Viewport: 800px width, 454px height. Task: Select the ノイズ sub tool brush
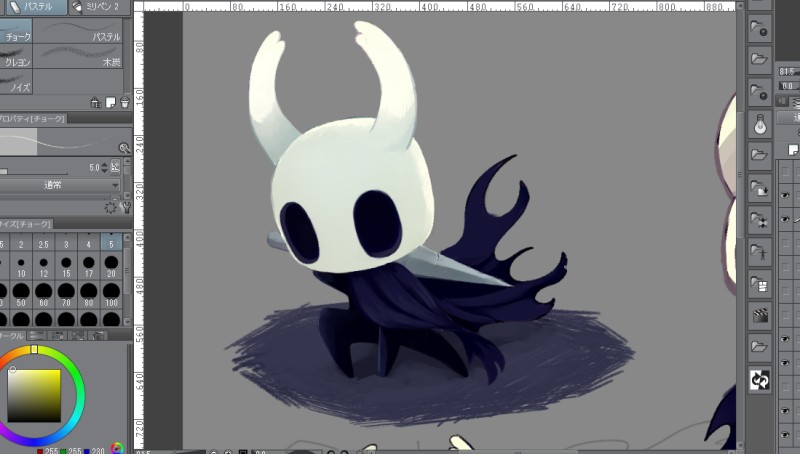[x=16, y=82]
